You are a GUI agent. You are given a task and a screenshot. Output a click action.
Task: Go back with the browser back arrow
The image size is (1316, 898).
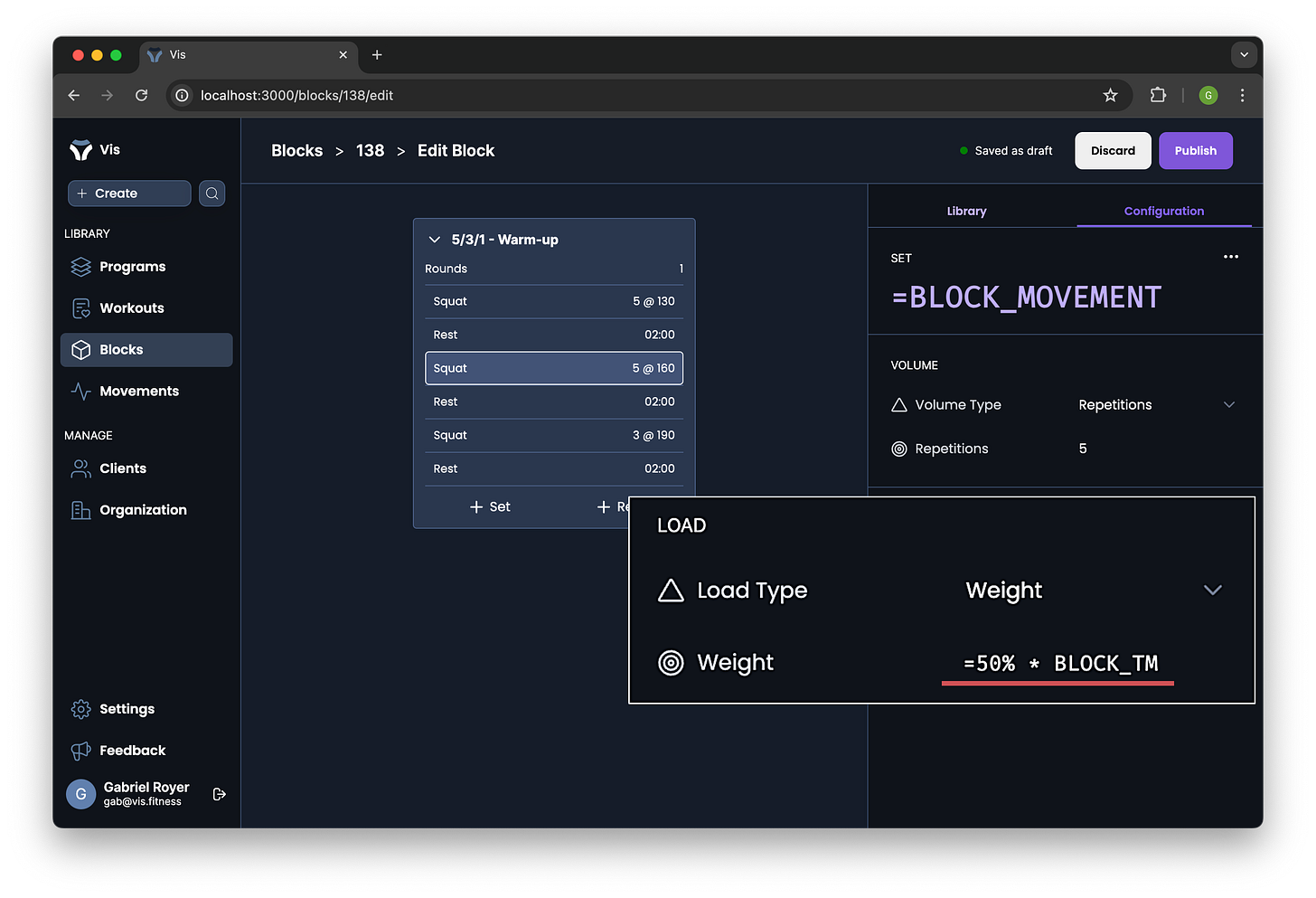tap(74, 95)
